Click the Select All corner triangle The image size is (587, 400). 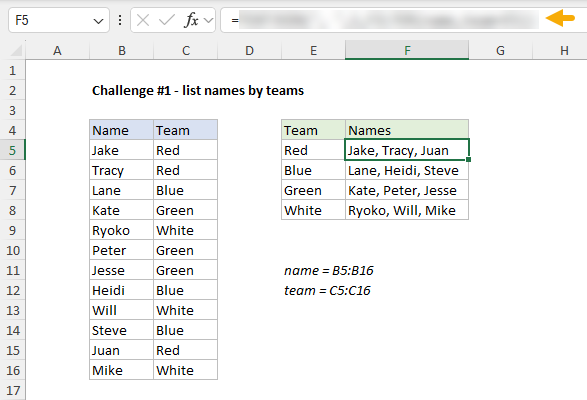coord(16,50)
